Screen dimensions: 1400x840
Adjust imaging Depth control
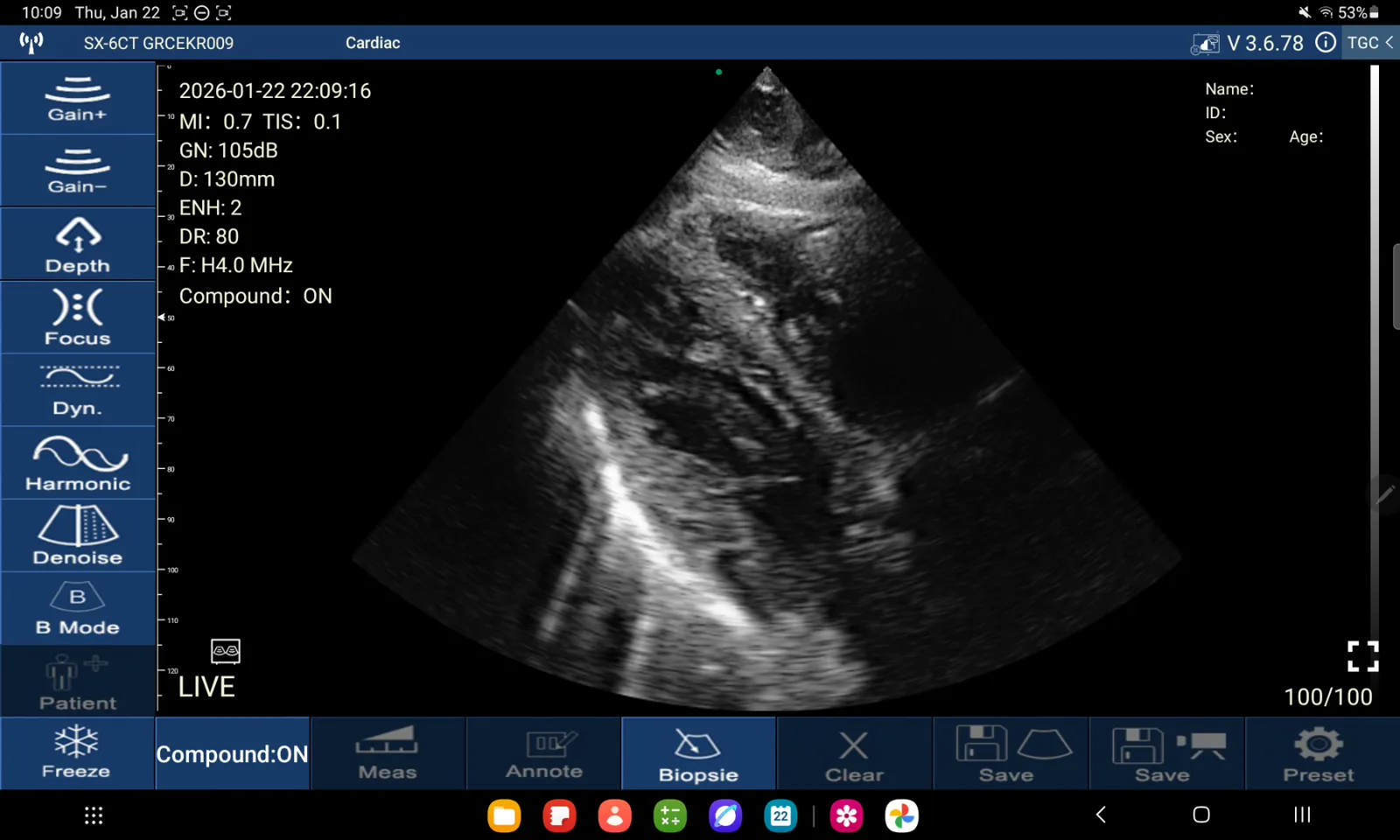(78, 244)
